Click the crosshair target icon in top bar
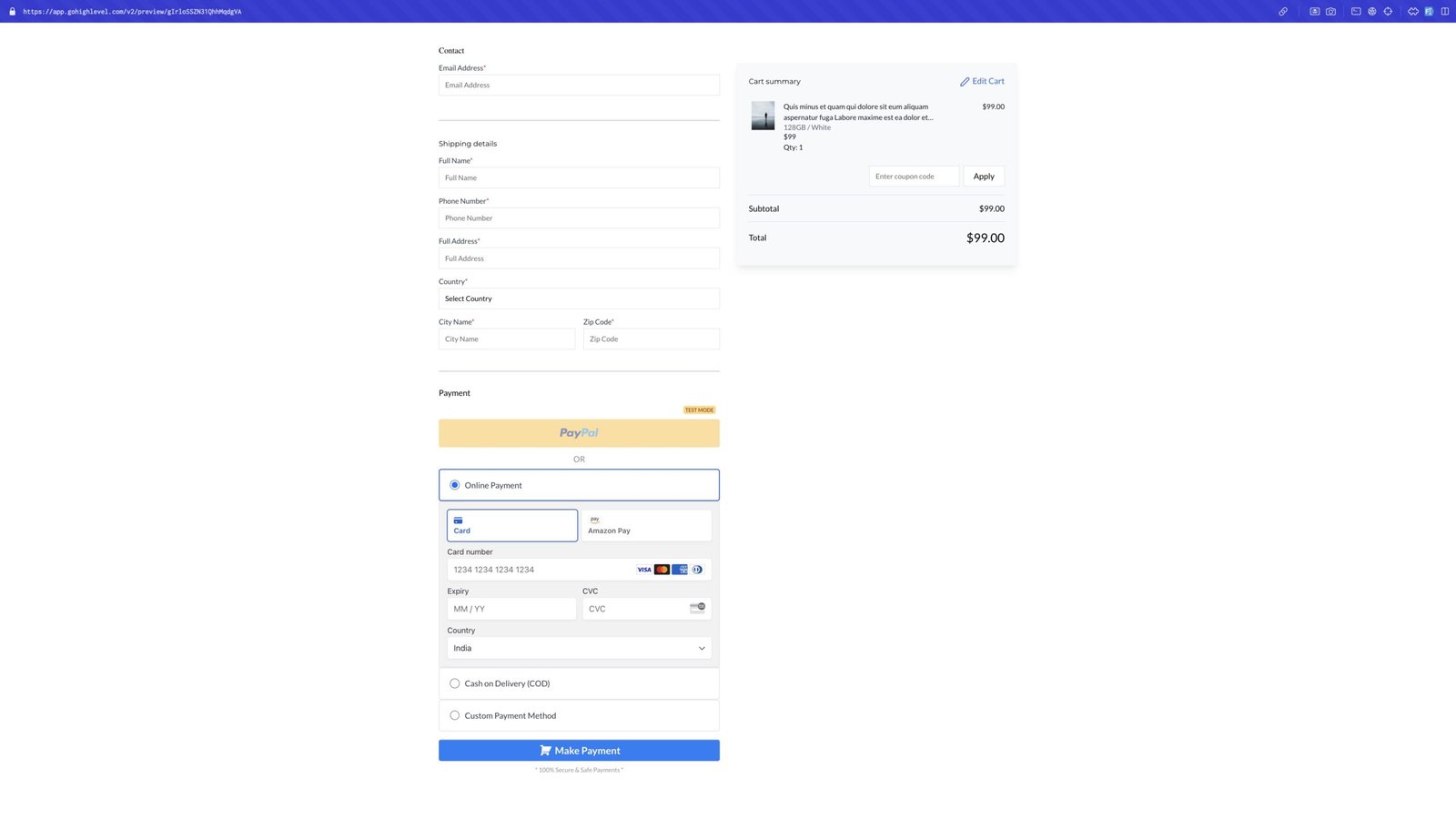Image resolution: width=1456 pixels, height=819 pixels. (x=1388, y=12)
